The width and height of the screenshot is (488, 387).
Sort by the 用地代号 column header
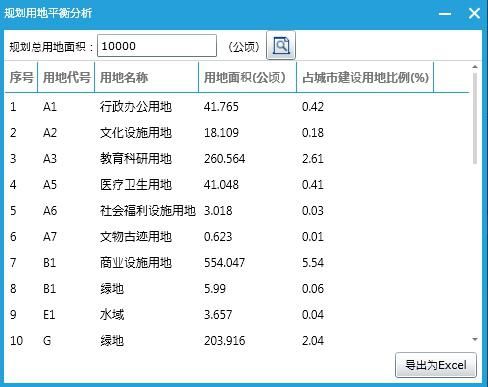pyautogui.click(x=66, y=77)
